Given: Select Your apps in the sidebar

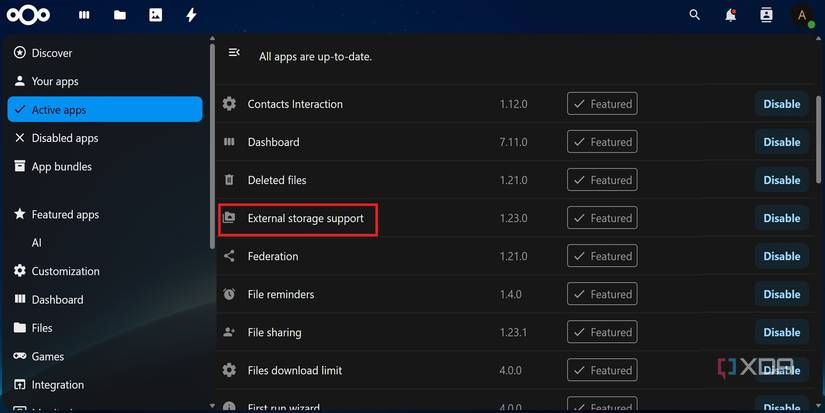Looking at the screenshot, I should coord(105,81).
